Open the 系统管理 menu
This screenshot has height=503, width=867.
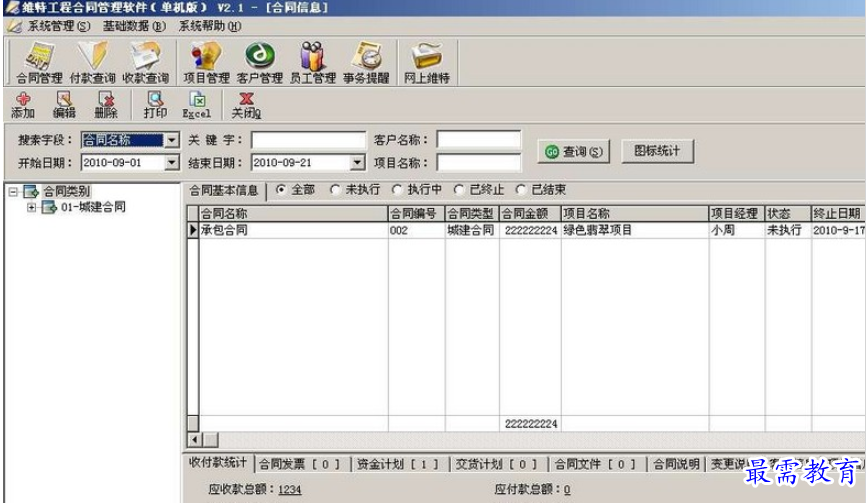(x=59, y=26)
